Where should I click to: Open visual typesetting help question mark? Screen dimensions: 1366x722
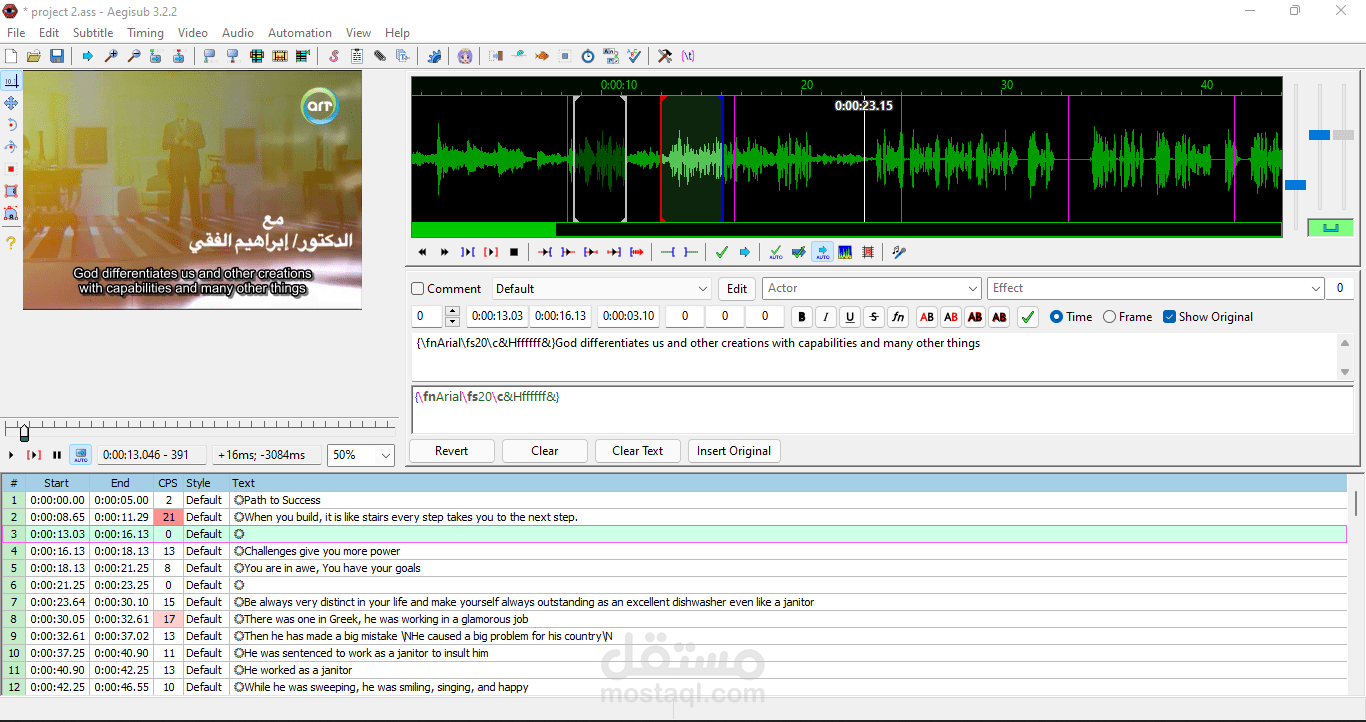(11, 243)
